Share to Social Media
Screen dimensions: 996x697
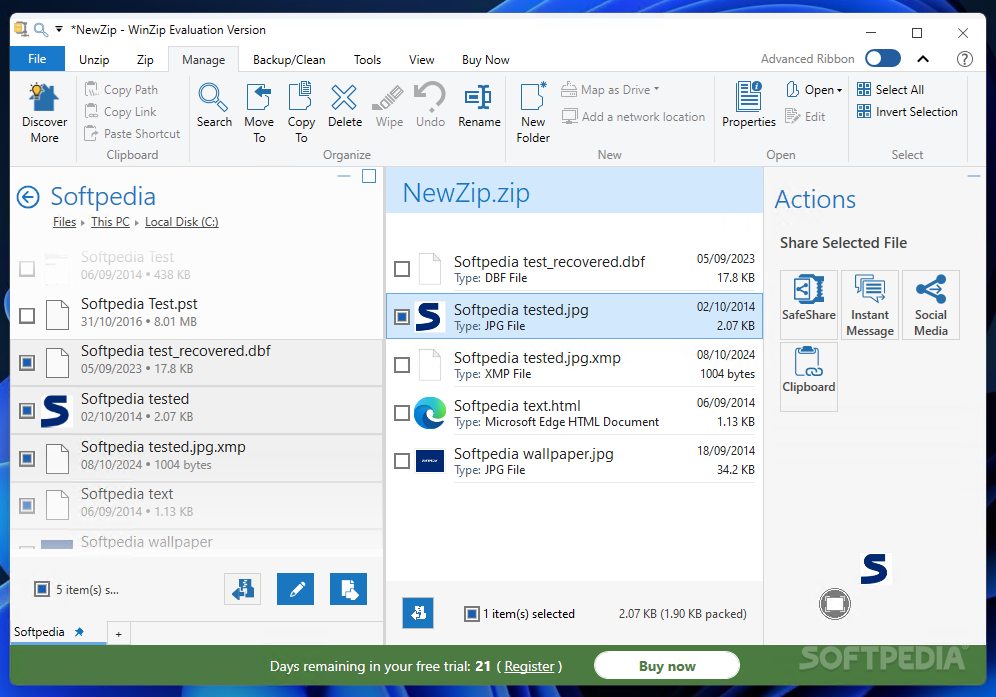[931, 305]
